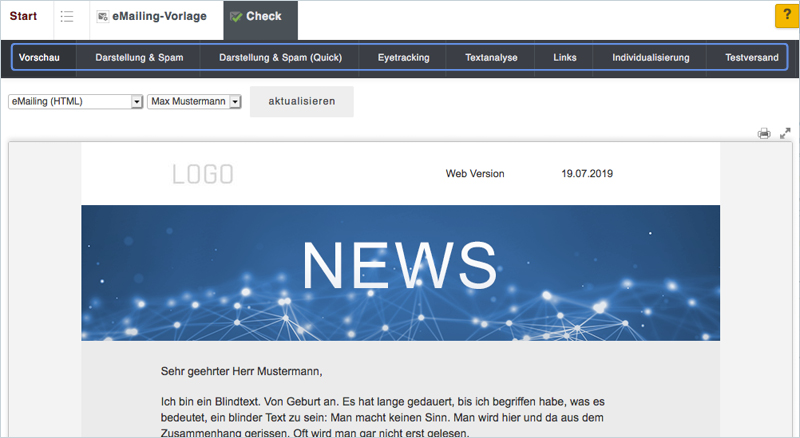Go to the Start tab

24,16
